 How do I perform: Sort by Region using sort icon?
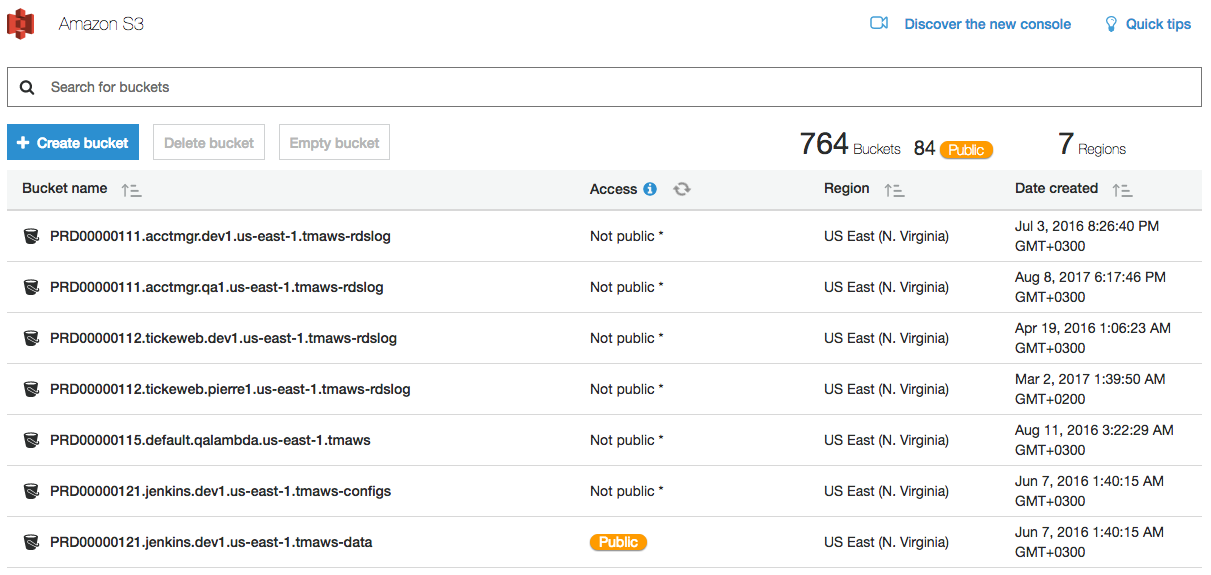point(894,189)
